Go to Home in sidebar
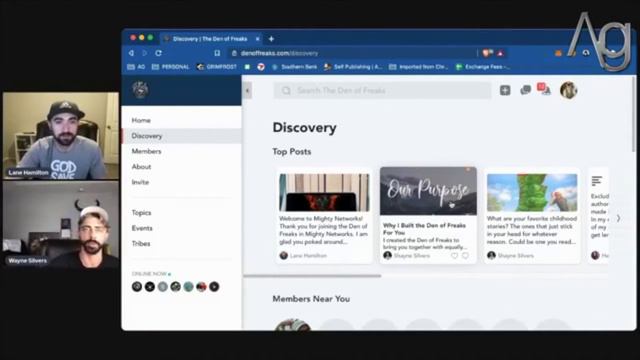The image size is (640, 360). (182, 120)
